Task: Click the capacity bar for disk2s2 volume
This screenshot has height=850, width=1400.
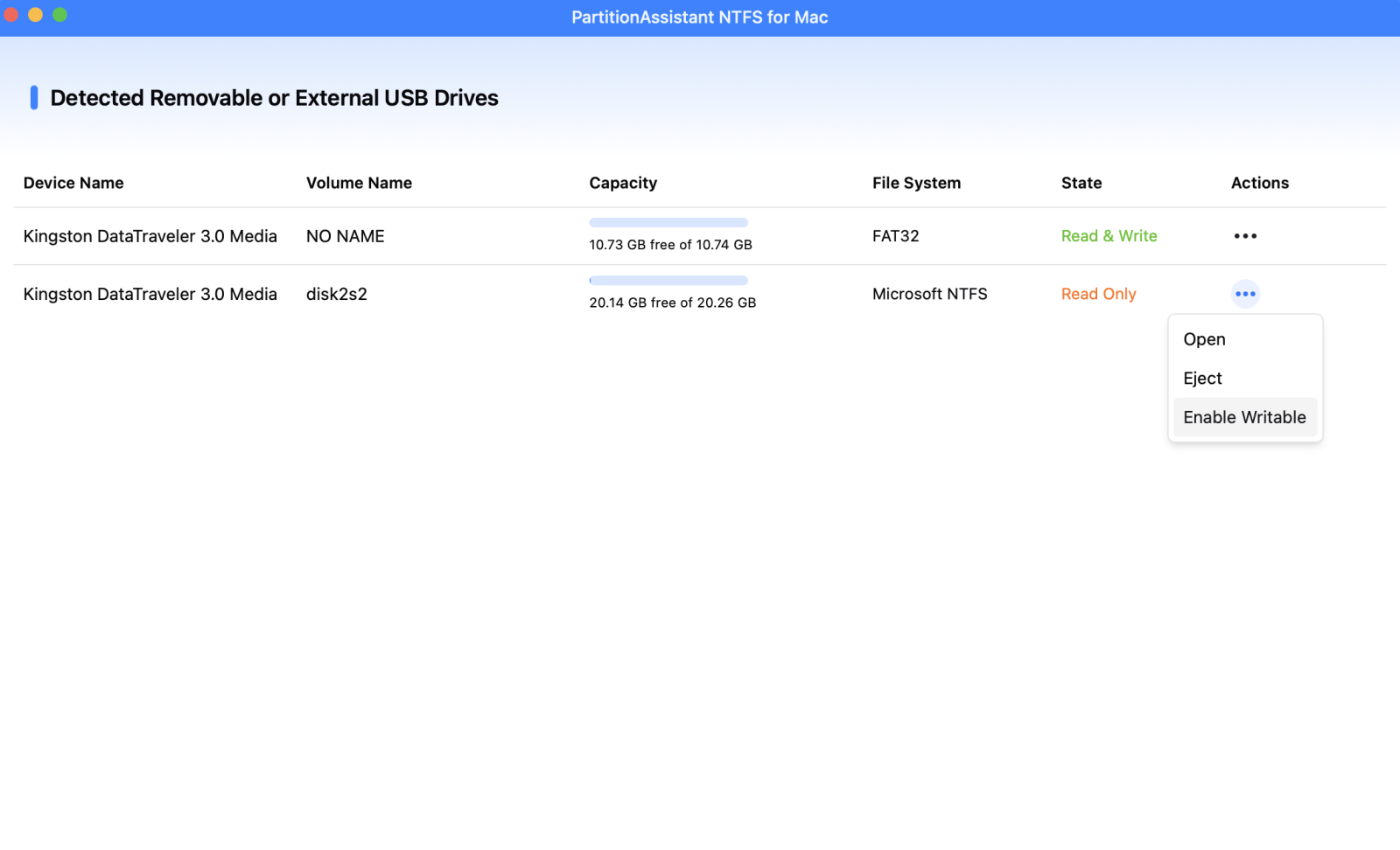Action: click(668, 281)
